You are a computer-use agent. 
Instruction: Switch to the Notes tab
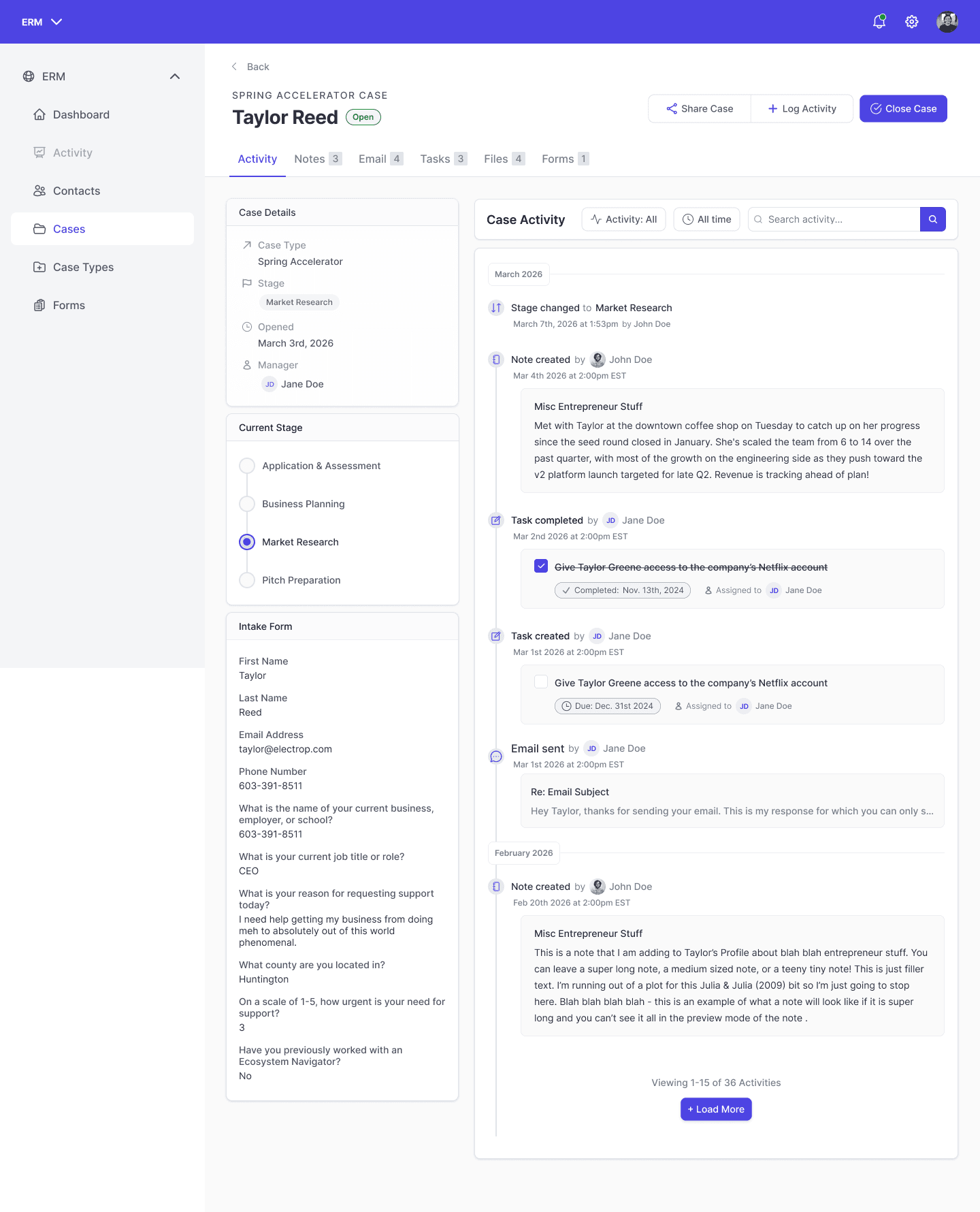(317, 159)
